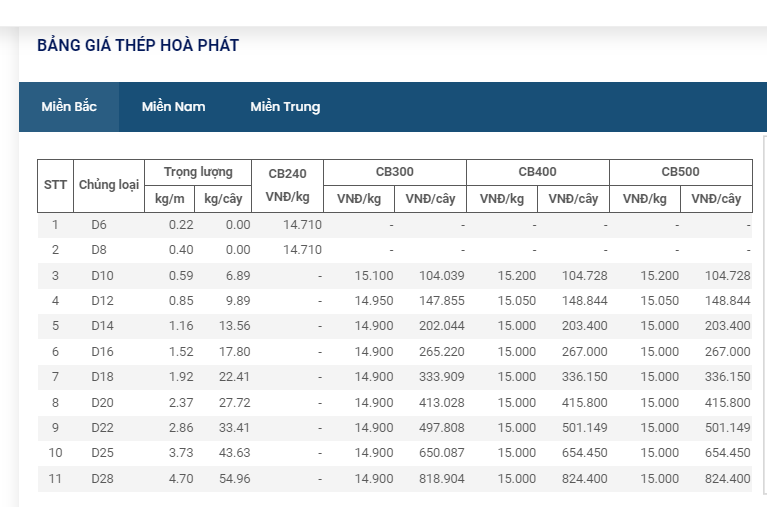
Task: Click the CB240 price 14.710 in the D8 row
Action: (303, 249)
